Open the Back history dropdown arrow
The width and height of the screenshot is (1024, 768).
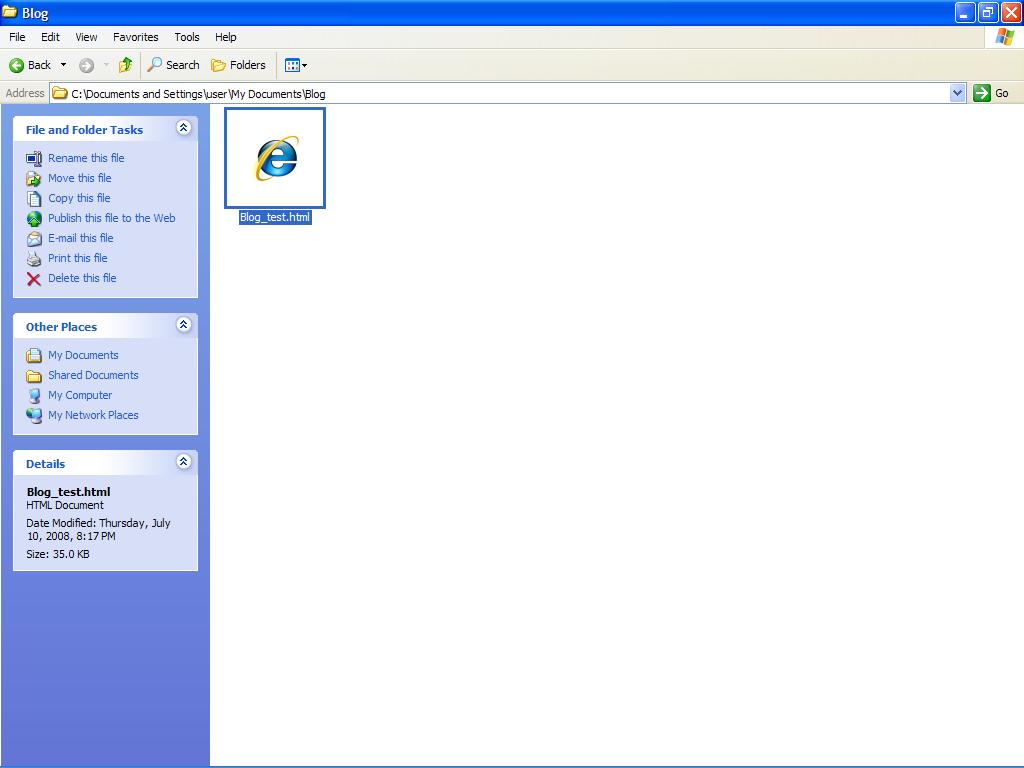tap(63, 65)
